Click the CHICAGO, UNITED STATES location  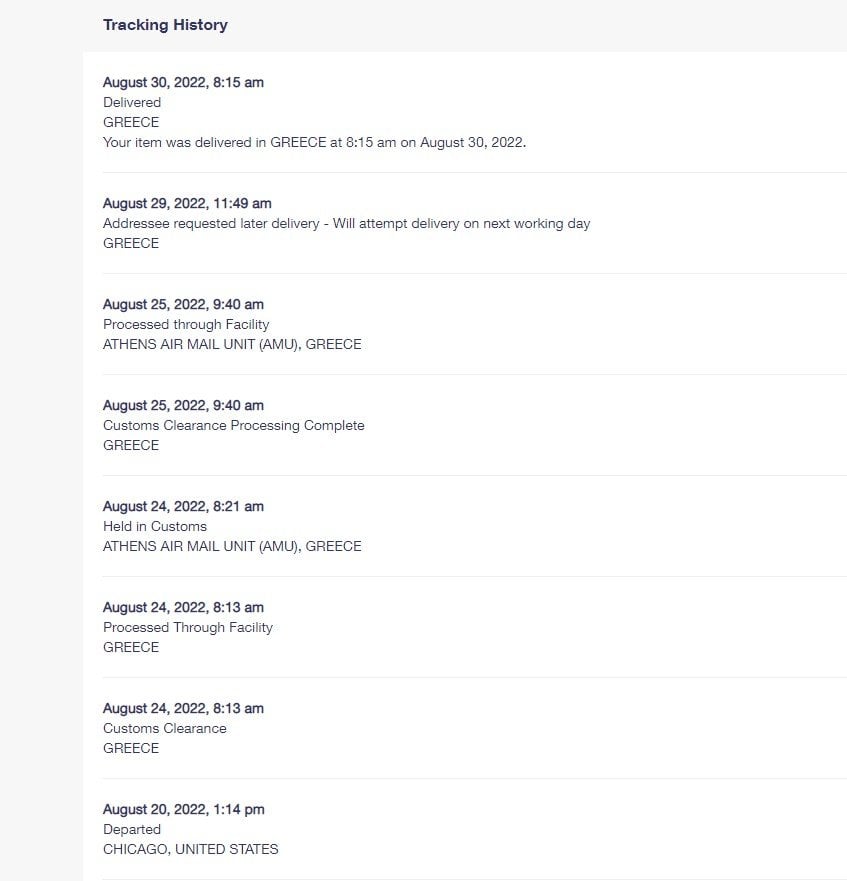(191, 850)
